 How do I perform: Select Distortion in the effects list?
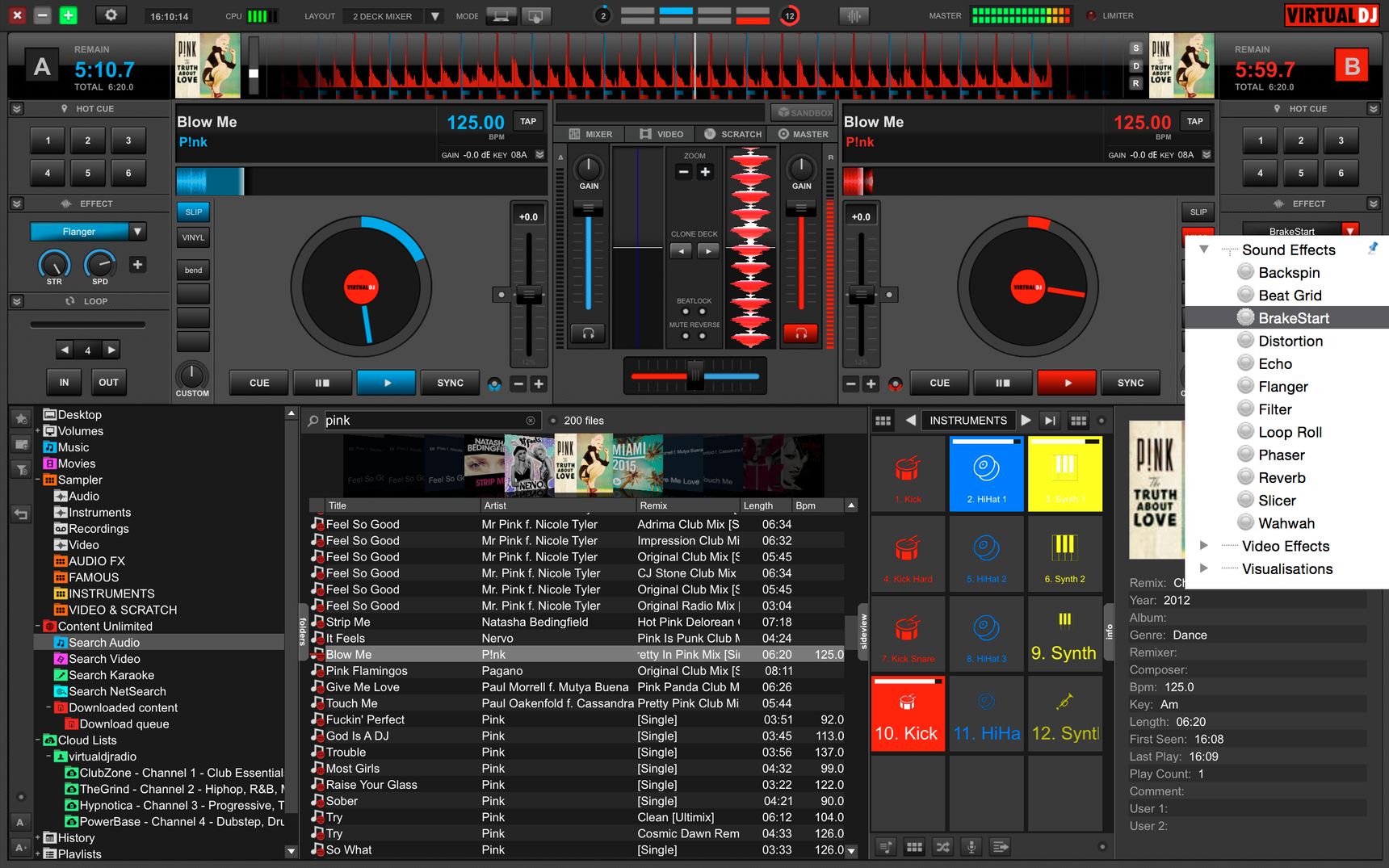(1290, 341)
